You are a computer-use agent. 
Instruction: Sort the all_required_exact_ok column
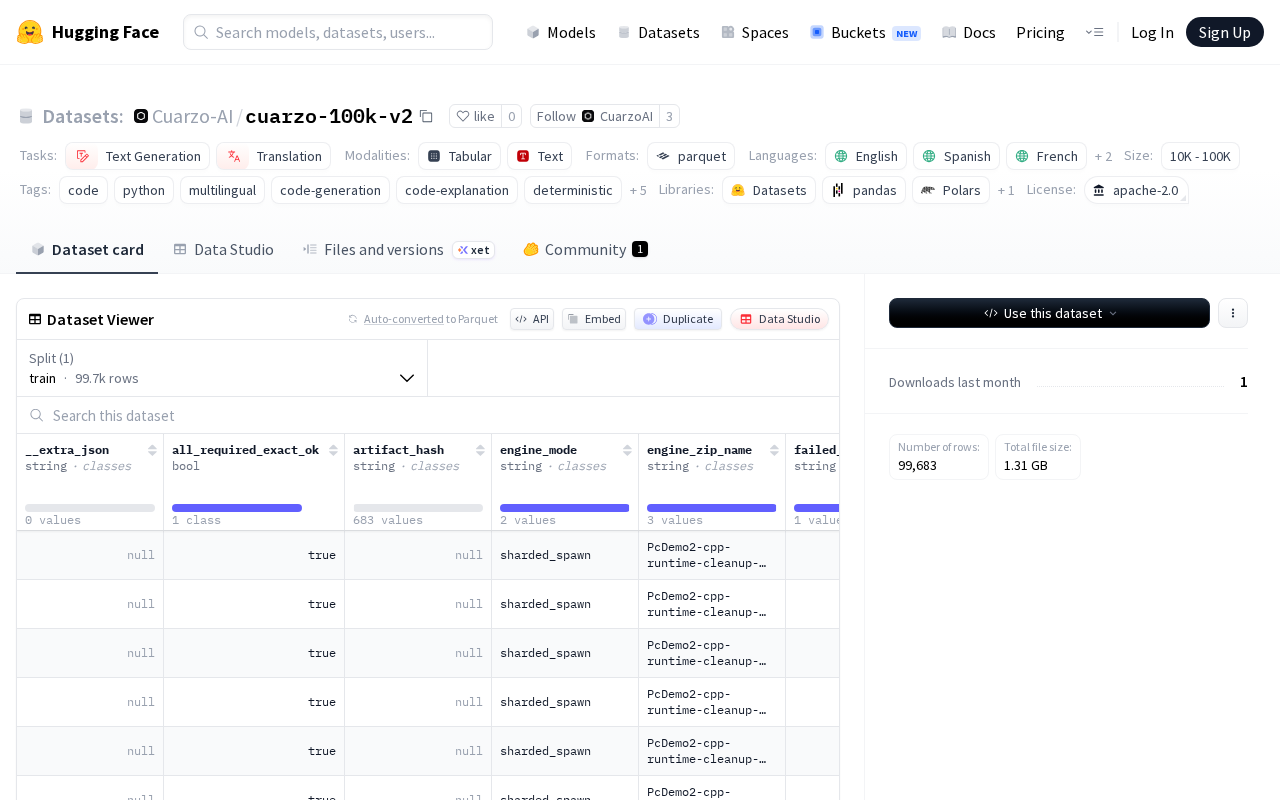(333, 450)
